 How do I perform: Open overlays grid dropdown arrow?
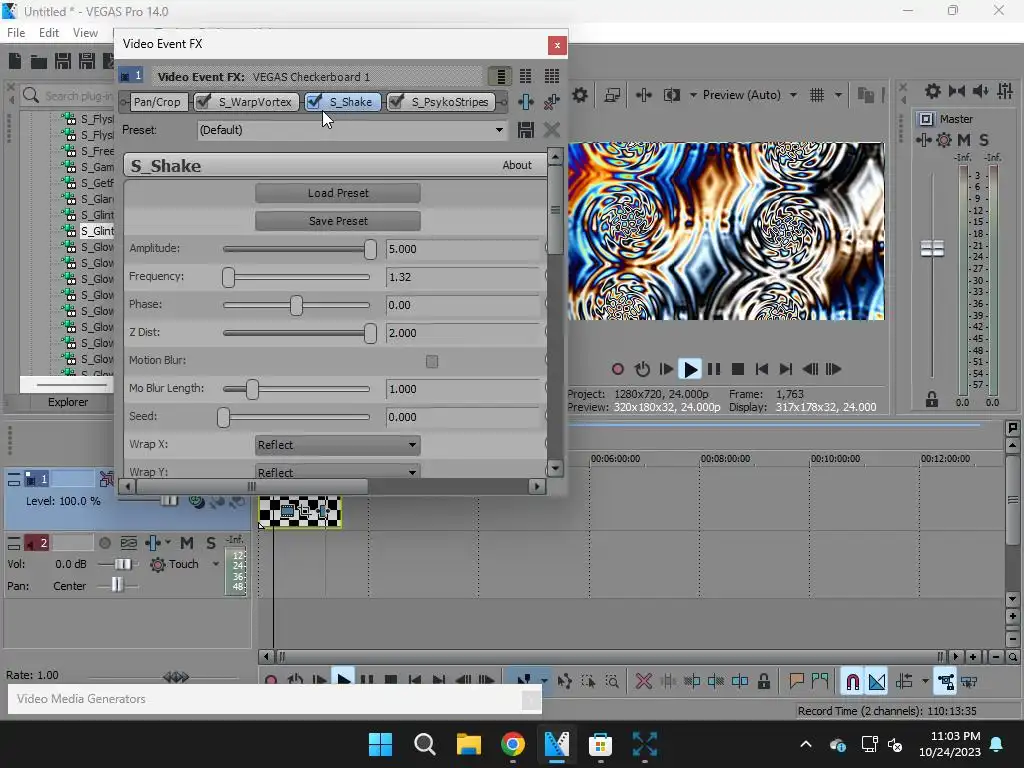(x=838, y=95)
